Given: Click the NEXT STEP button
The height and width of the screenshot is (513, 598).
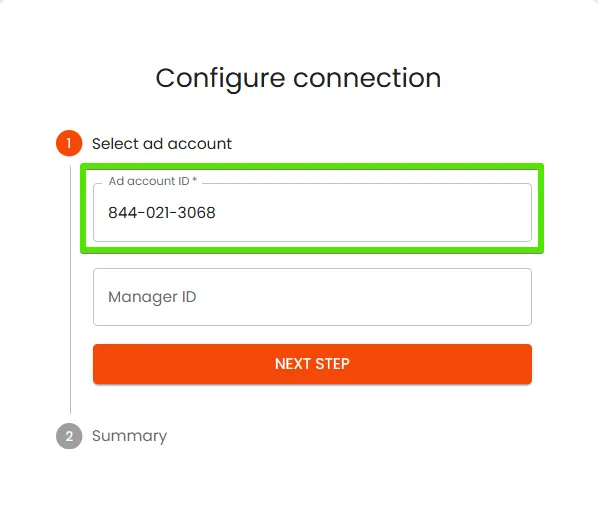Looking at the screenshot, I should point(312,364).
